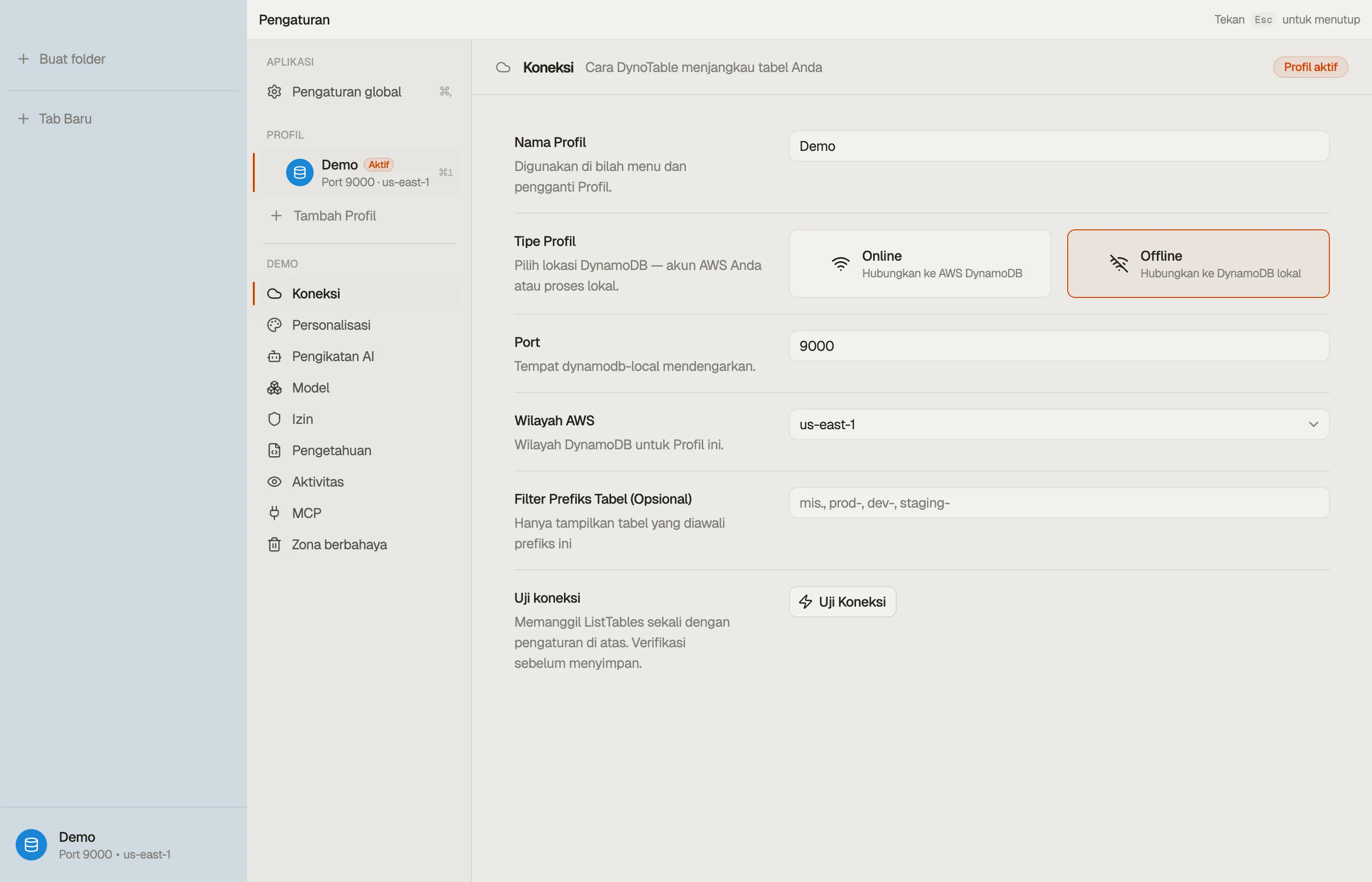Viewport: 1372px width, 882px height.
Task: Select the Online profile type option
Action: point(920,264)
